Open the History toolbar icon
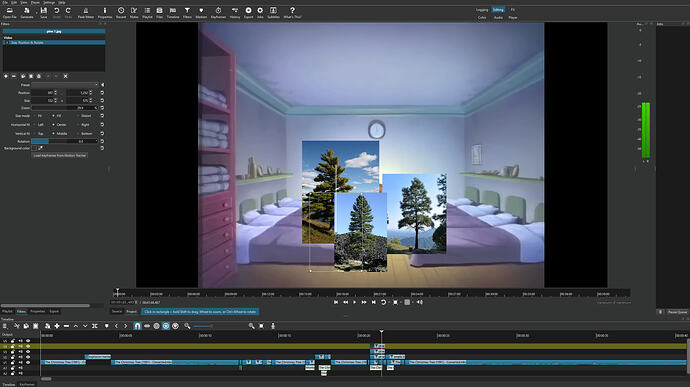Viewport: 690px width, 387px height. coord(235,12)
